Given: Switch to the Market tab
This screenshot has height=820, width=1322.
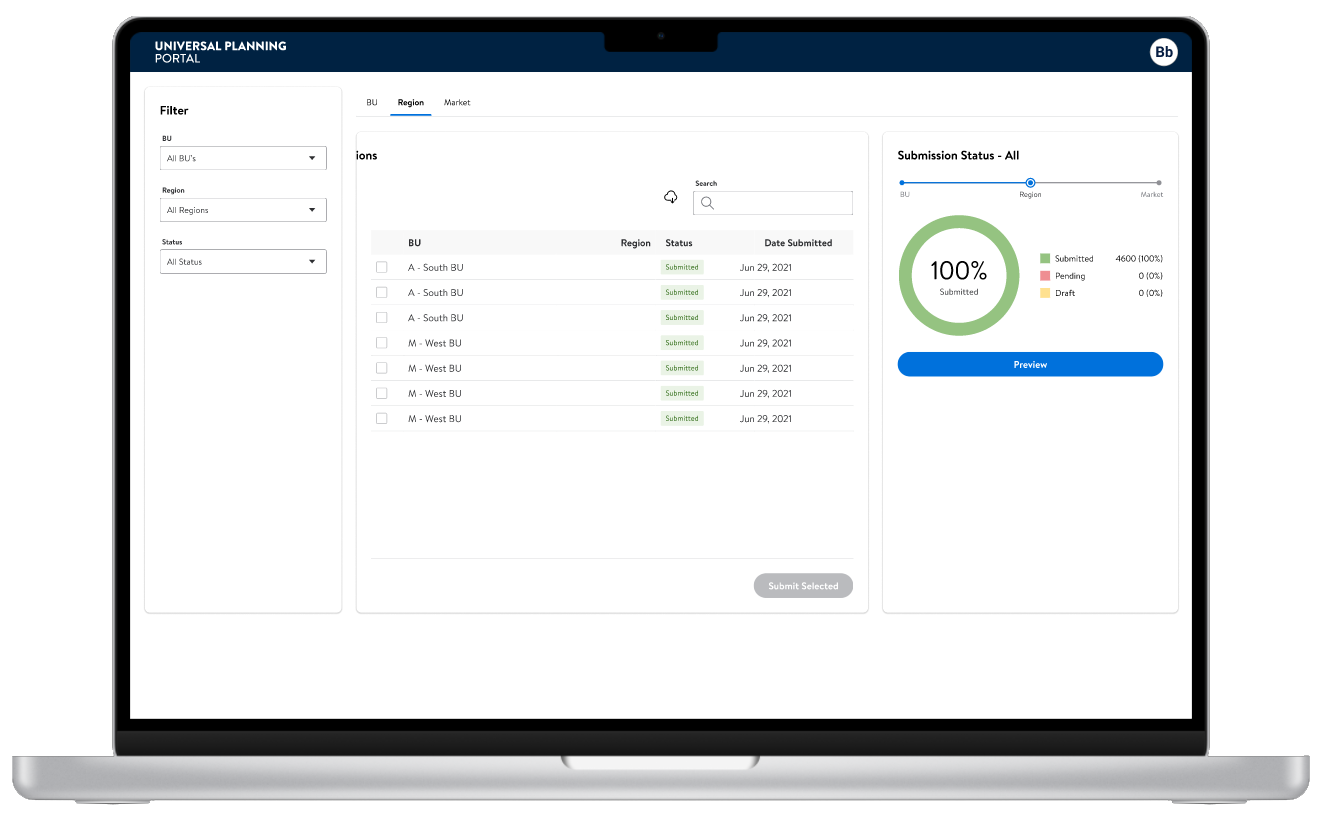Looking at the screenshot, I should click(457, 103).
